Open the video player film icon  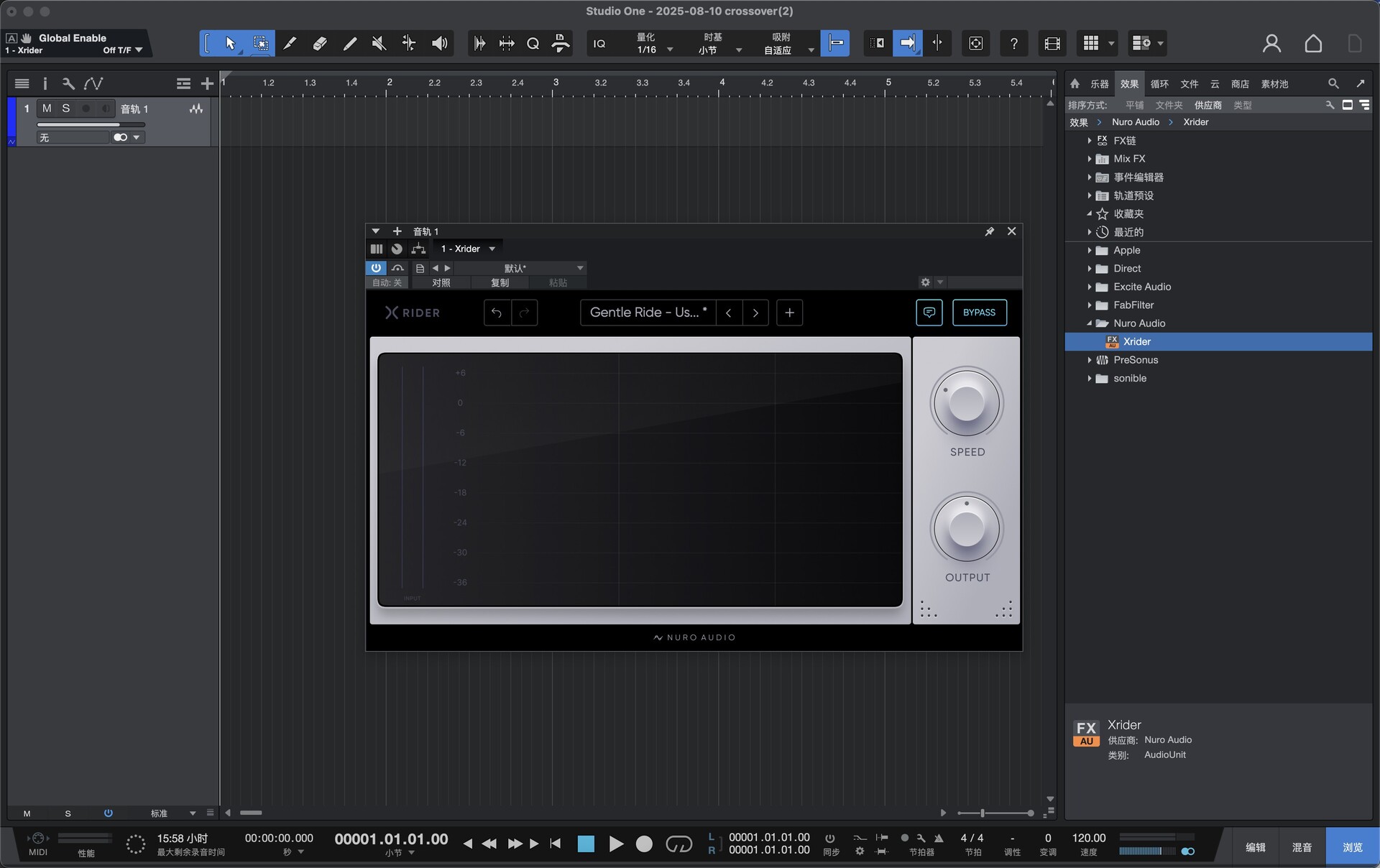coord(1052,44)
